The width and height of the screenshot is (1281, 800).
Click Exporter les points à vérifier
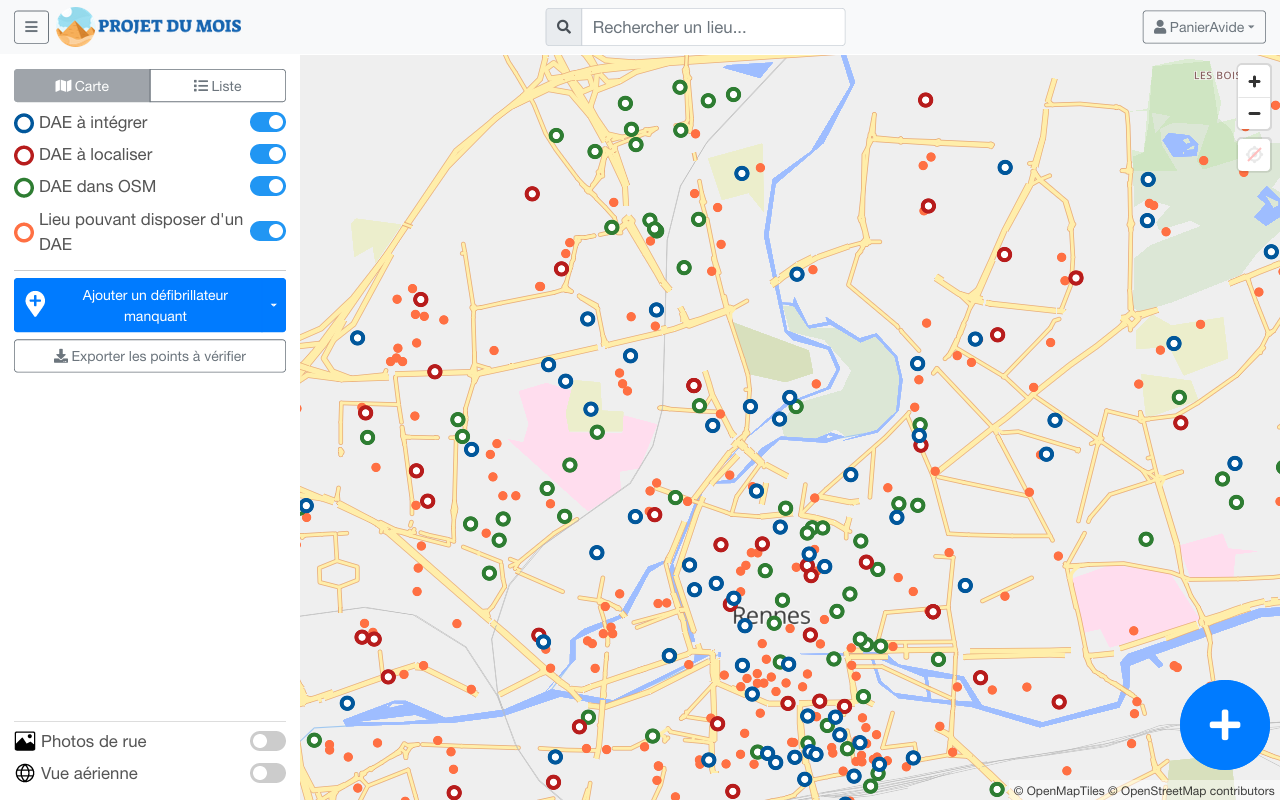[150, 356]
